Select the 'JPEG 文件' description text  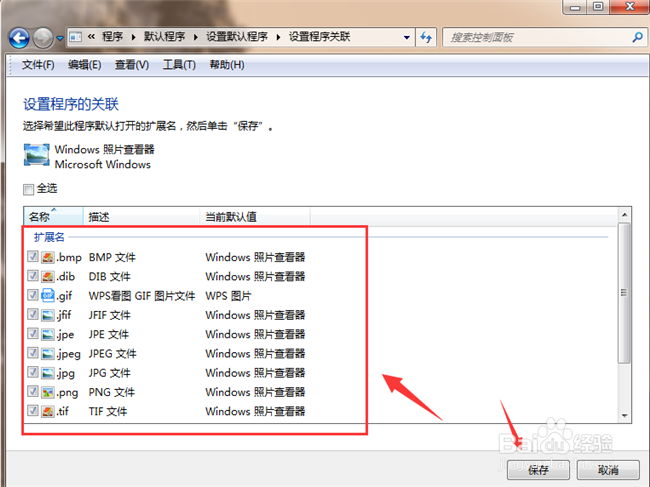coord(112,354)
